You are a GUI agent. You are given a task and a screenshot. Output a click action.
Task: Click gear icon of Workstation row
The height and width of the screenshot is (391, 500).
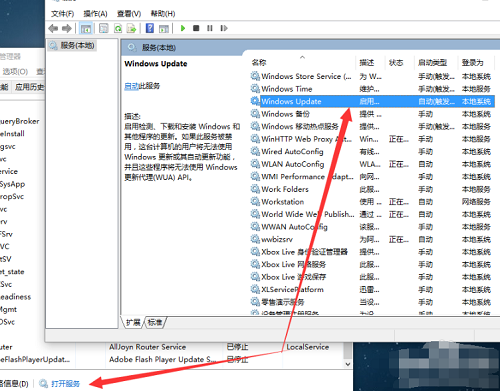pyautogui.click(x=255, y=202)
